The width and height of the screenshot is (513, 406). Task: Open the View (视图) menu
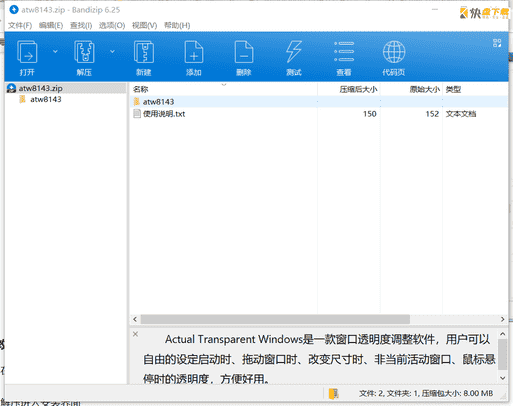pos(144,25)
